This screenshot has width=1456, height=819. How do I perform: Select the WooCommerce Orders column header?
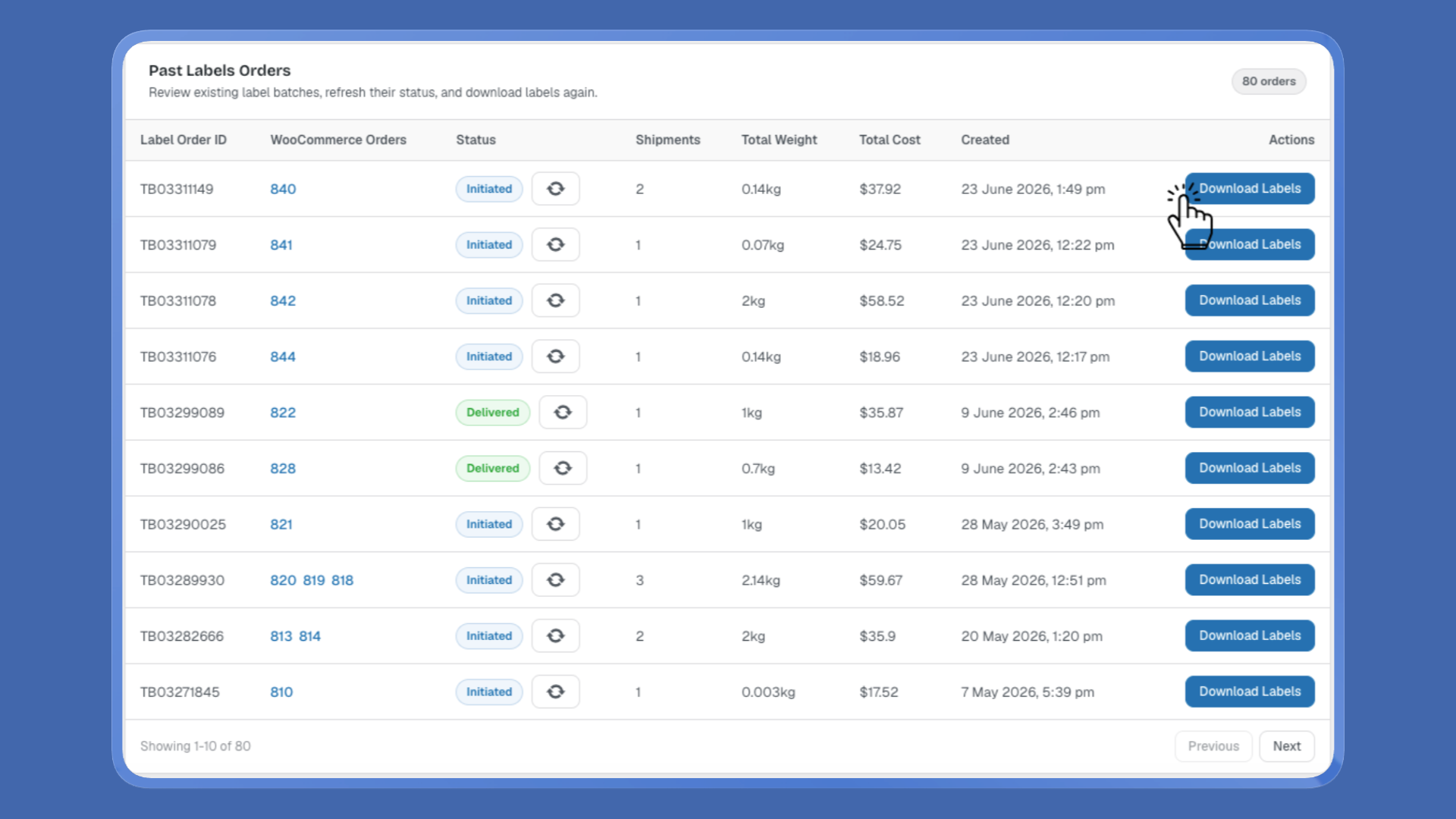tap(338, 140)
